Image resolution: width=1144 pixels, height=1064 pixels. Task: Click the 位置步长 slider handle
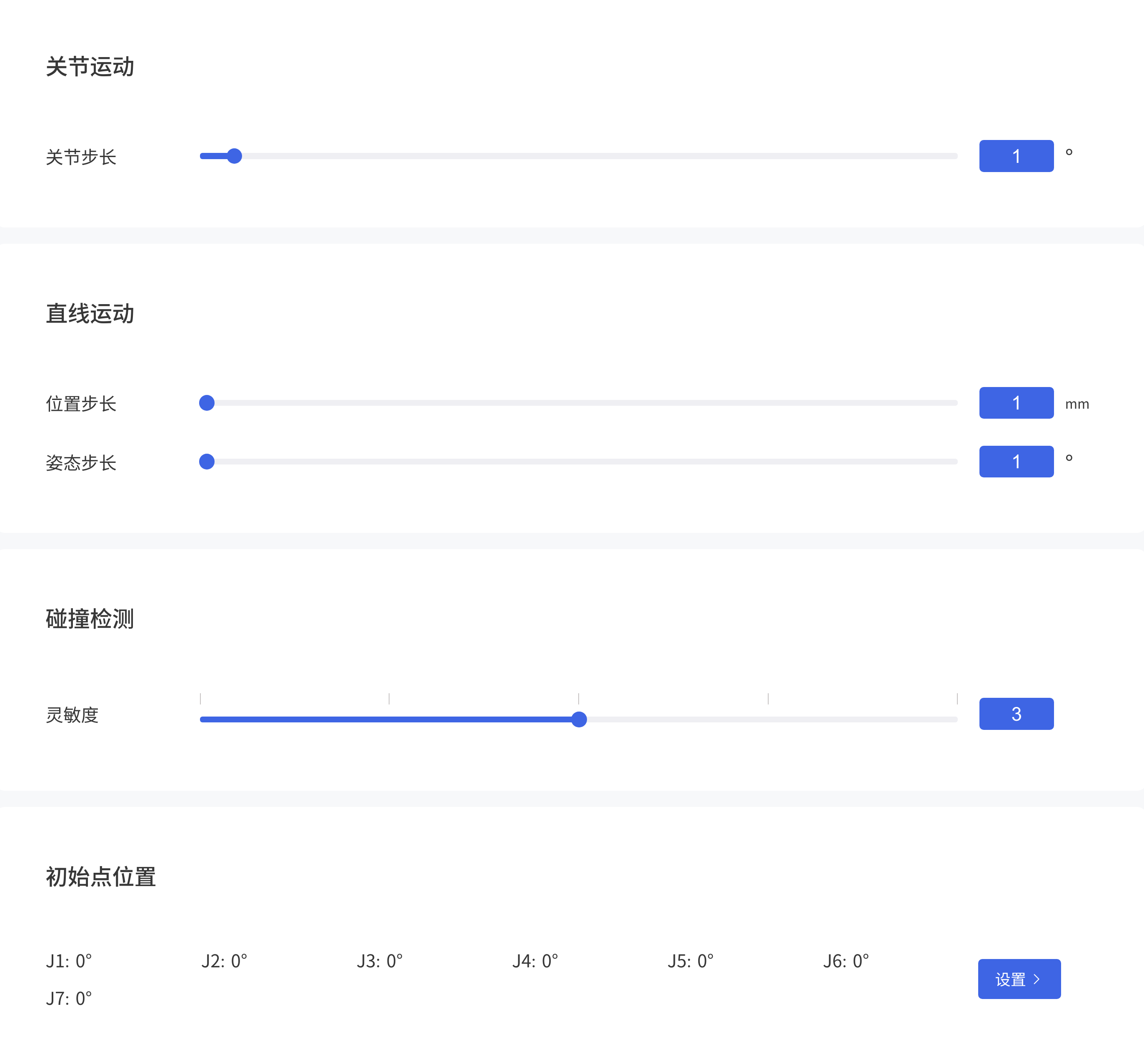tap(206, 403)
